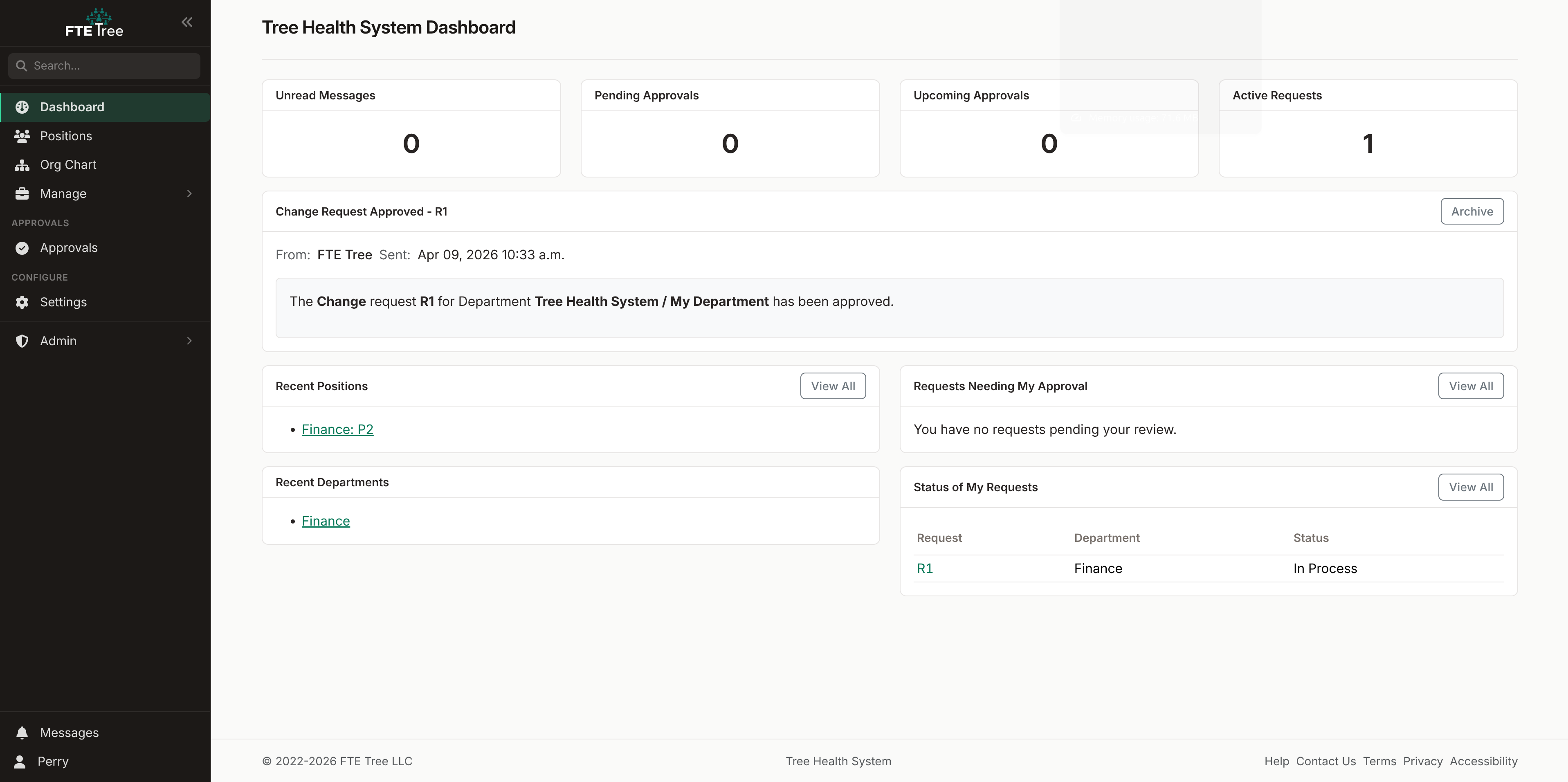Viewport: 1568px width, 782px height.
Task: Archive the Change Request Approved message
Action: [1471, 211]
